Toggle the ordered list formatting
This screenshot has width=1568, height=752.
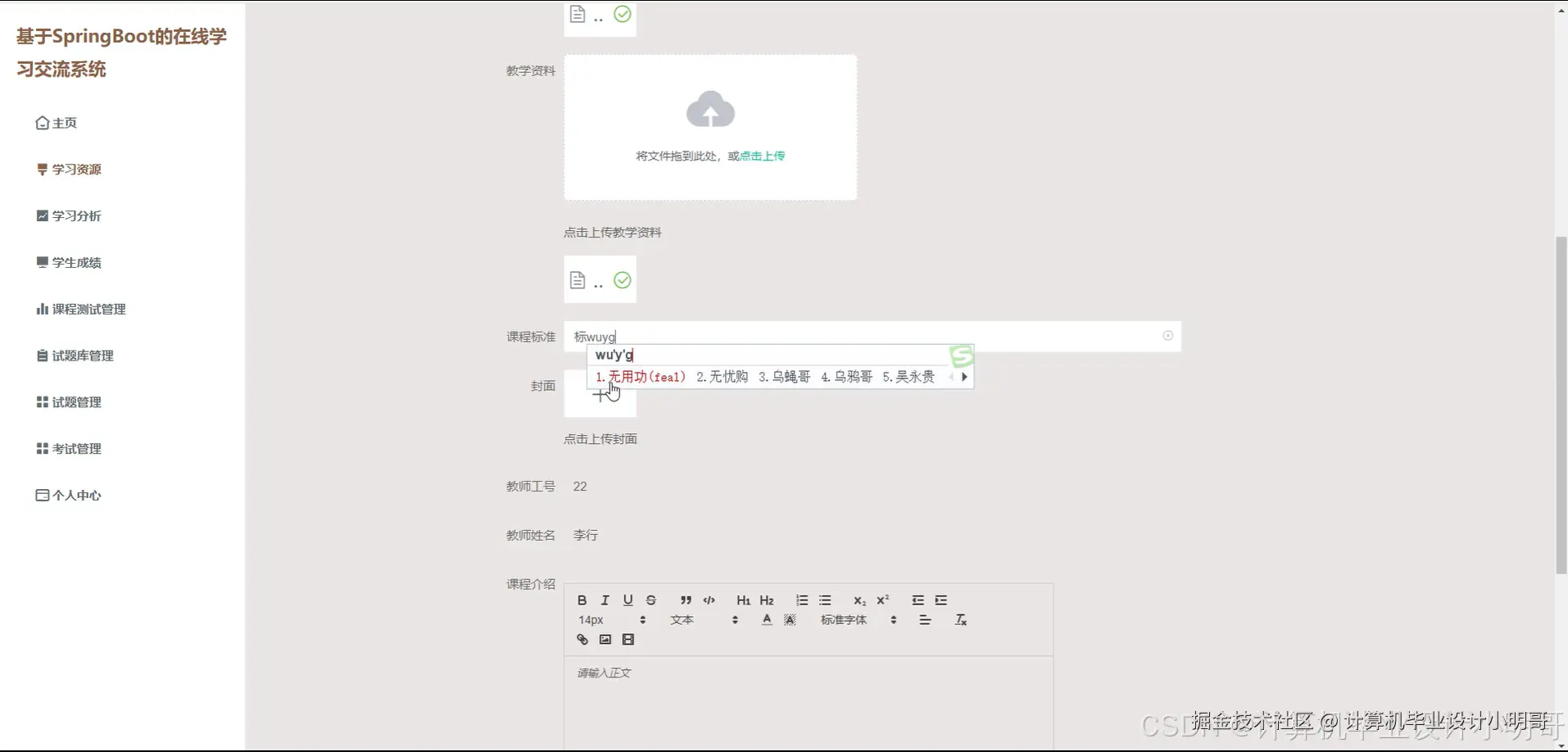(x=800, y=600)
